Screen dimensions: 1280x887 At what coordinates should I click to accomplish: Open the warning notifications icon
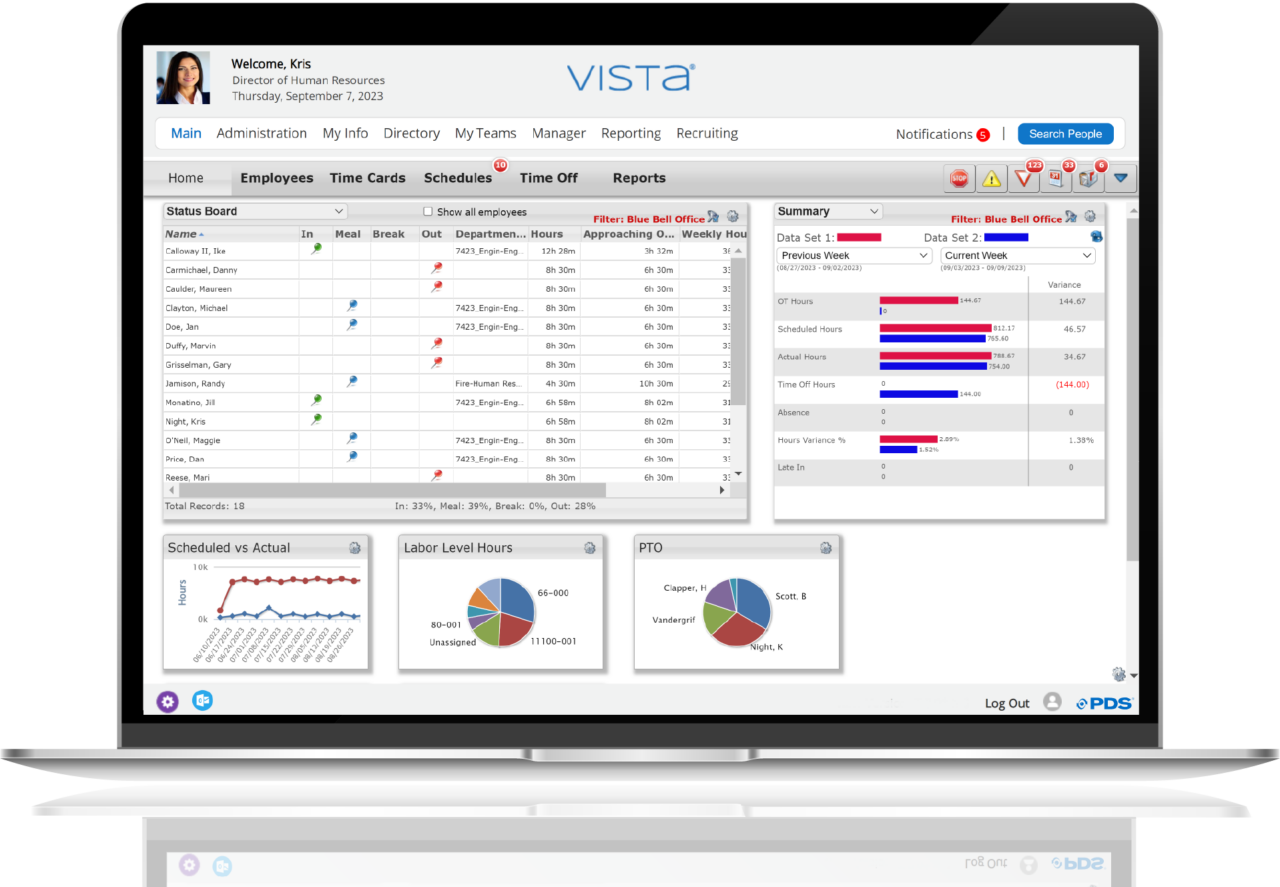990,178
